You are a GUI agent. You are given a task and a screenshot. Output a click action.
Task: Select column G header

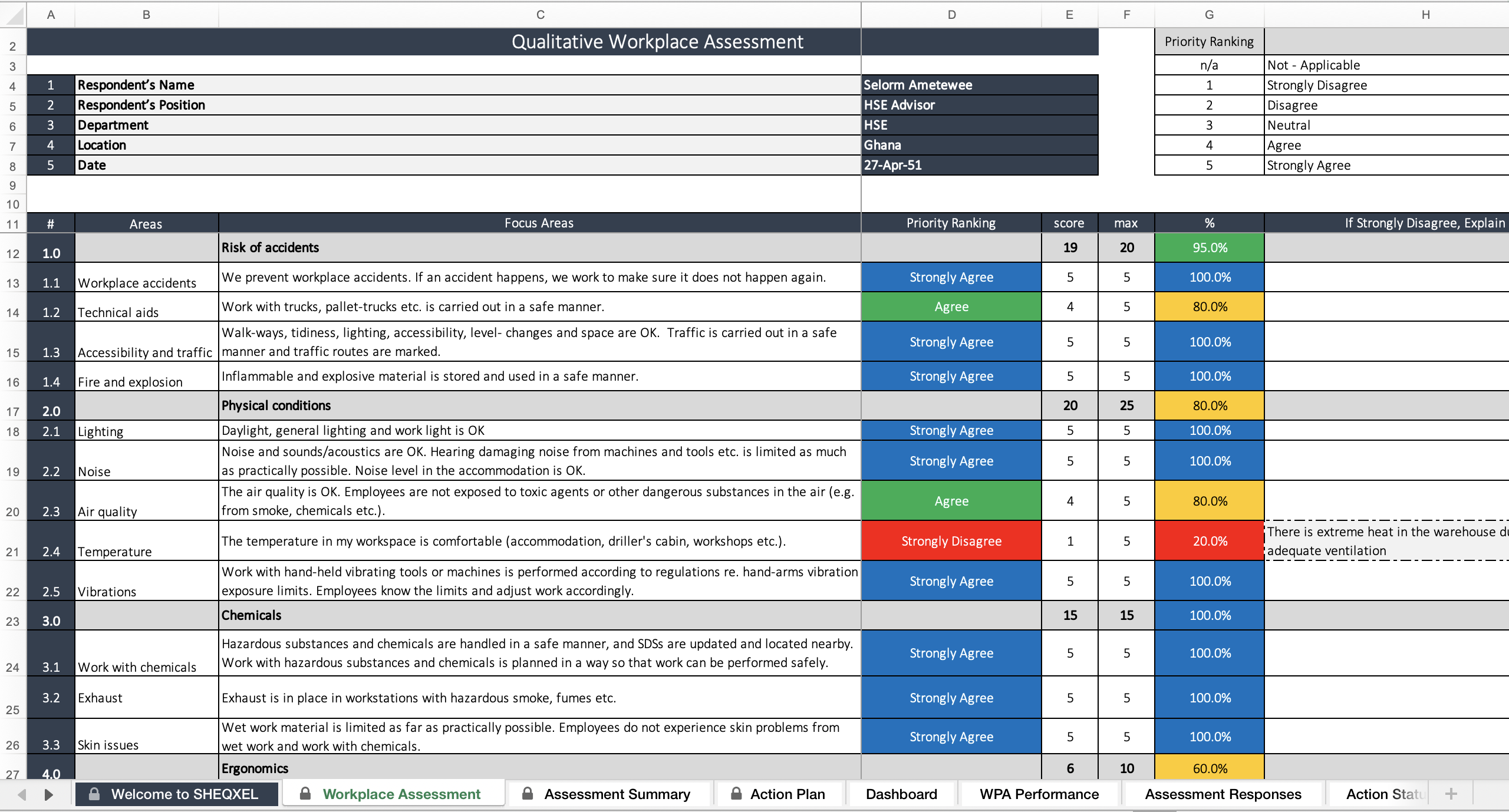1209,15
